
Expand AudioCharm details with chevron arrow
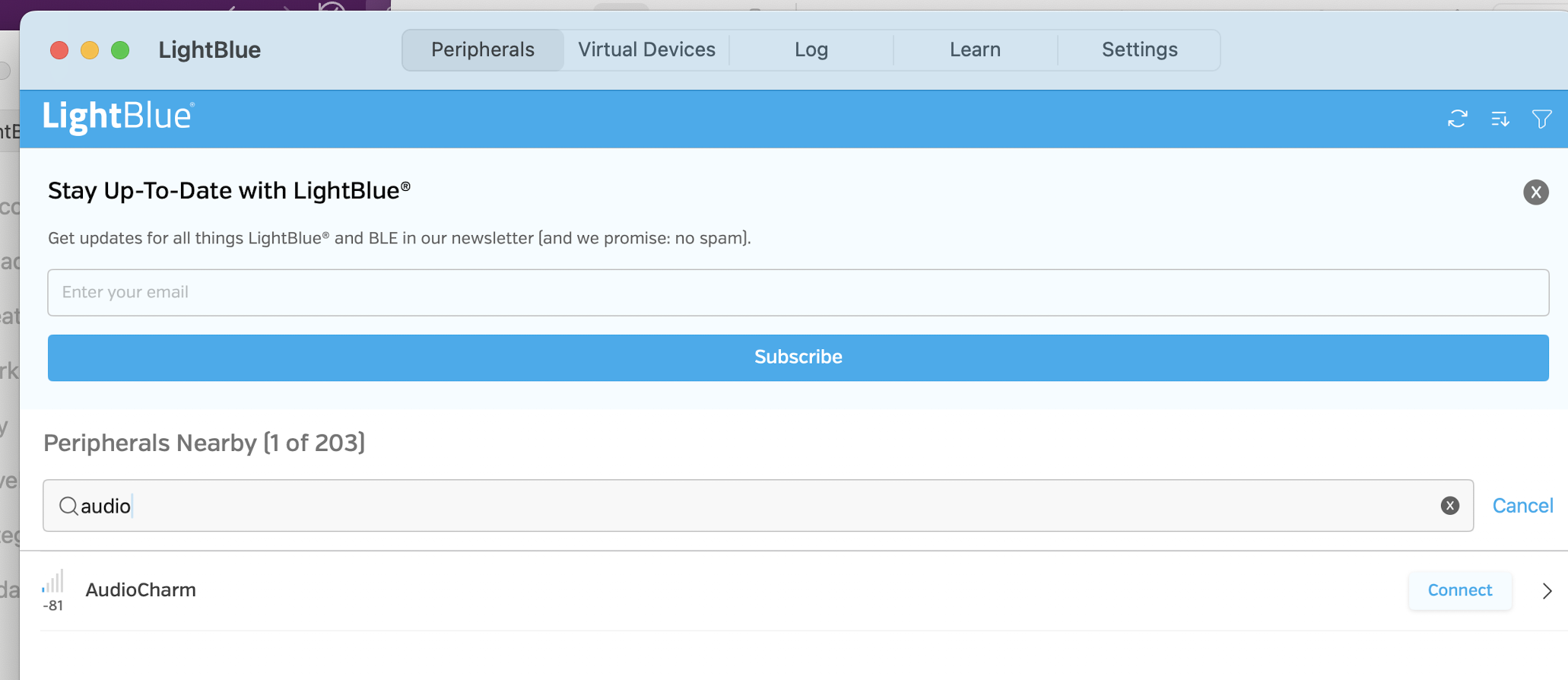1547,591
